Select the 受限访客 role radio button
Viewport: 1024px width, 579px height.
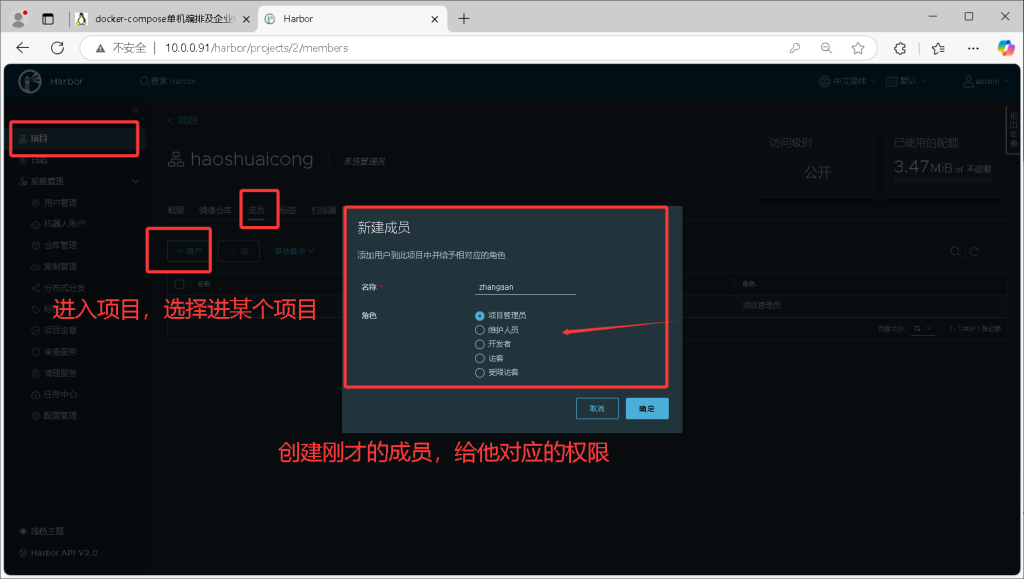tap(480, 372)
